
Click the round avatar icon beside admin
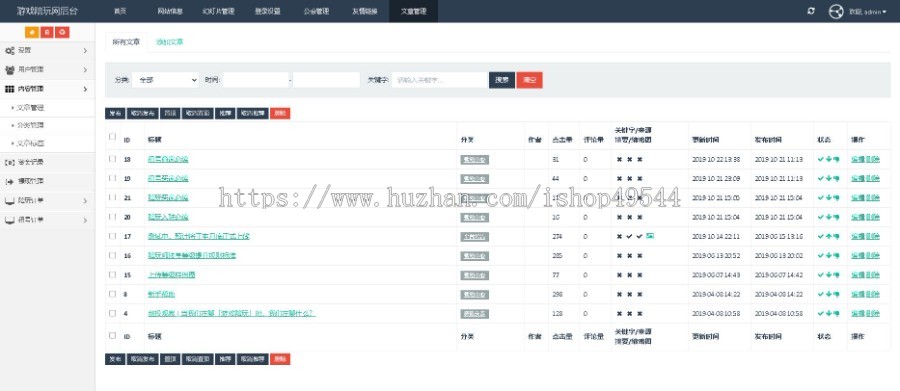[x=836, y=11]
